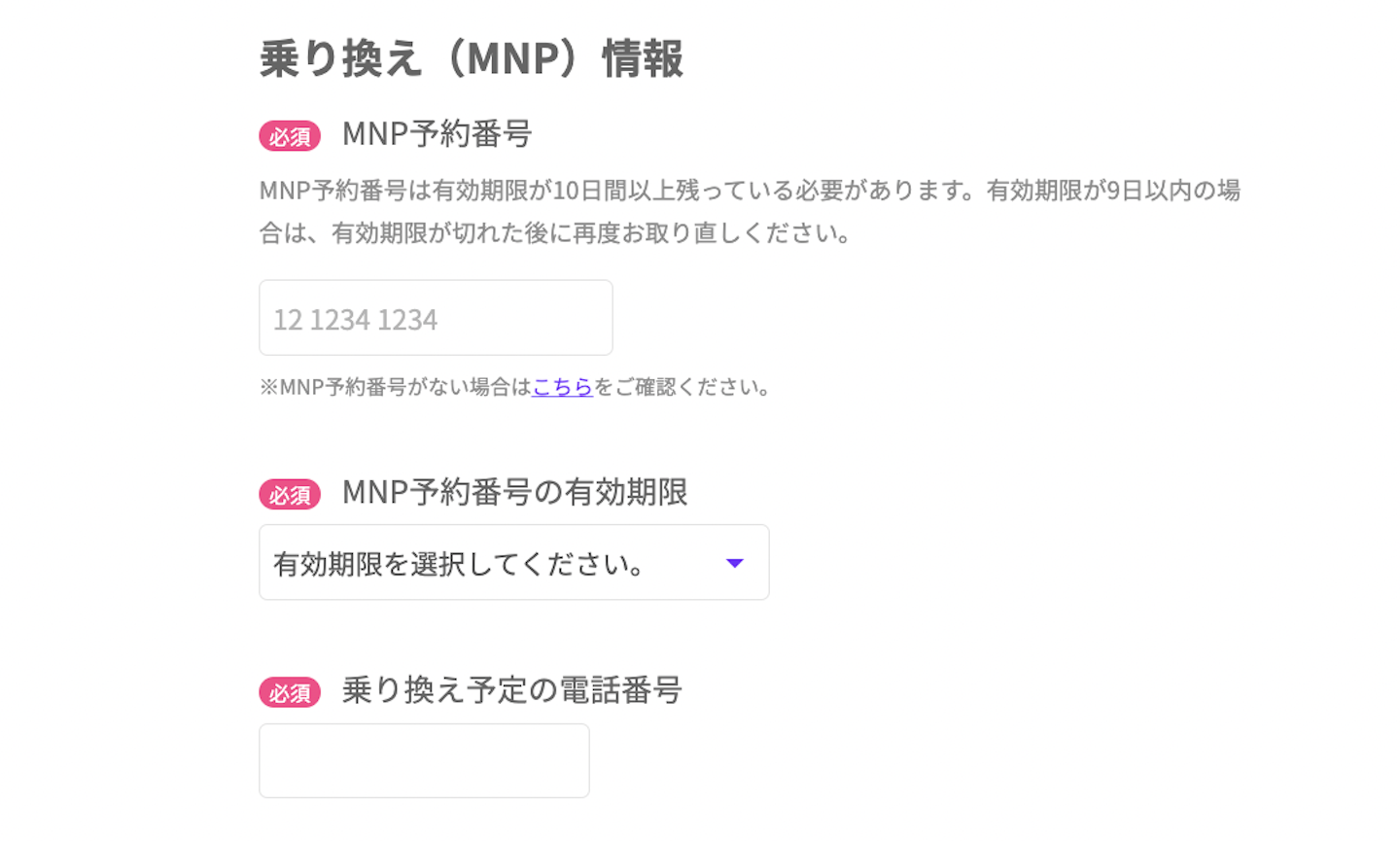Image resolution: width=1400 pixels, height=841 pixels.
Task: Click the 必須 badge beside MNP予約番号
Action: click(289, 135)
